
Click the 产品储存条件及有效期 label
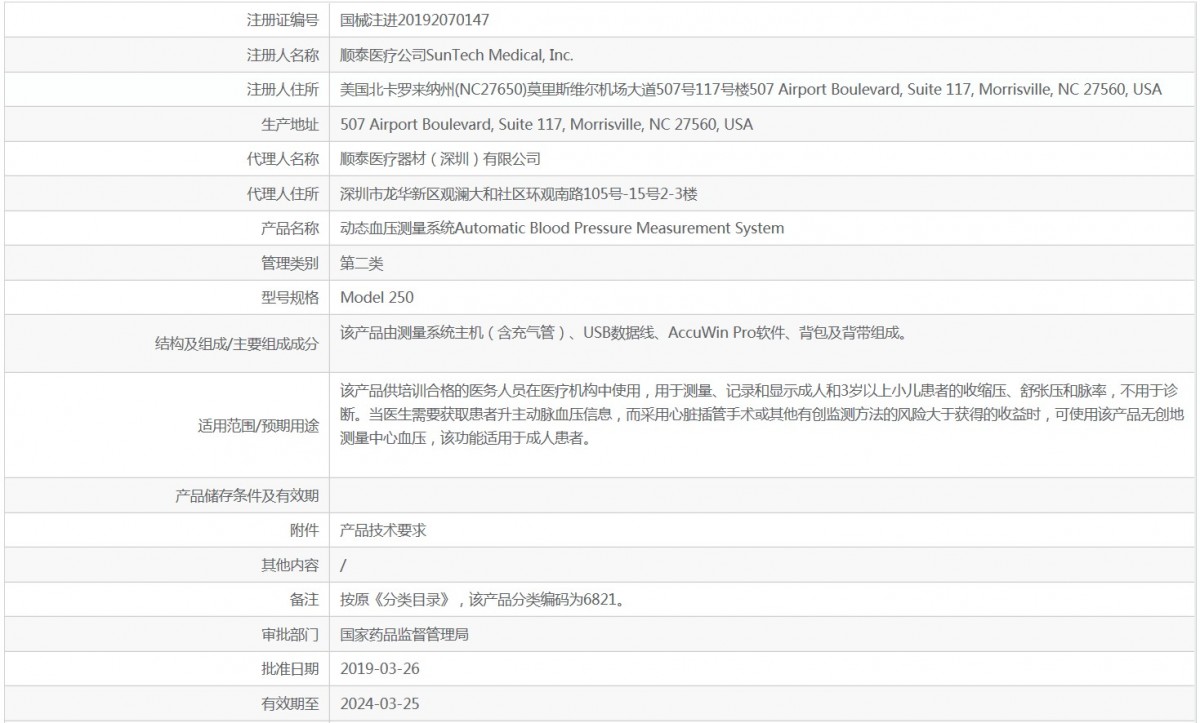247,496
